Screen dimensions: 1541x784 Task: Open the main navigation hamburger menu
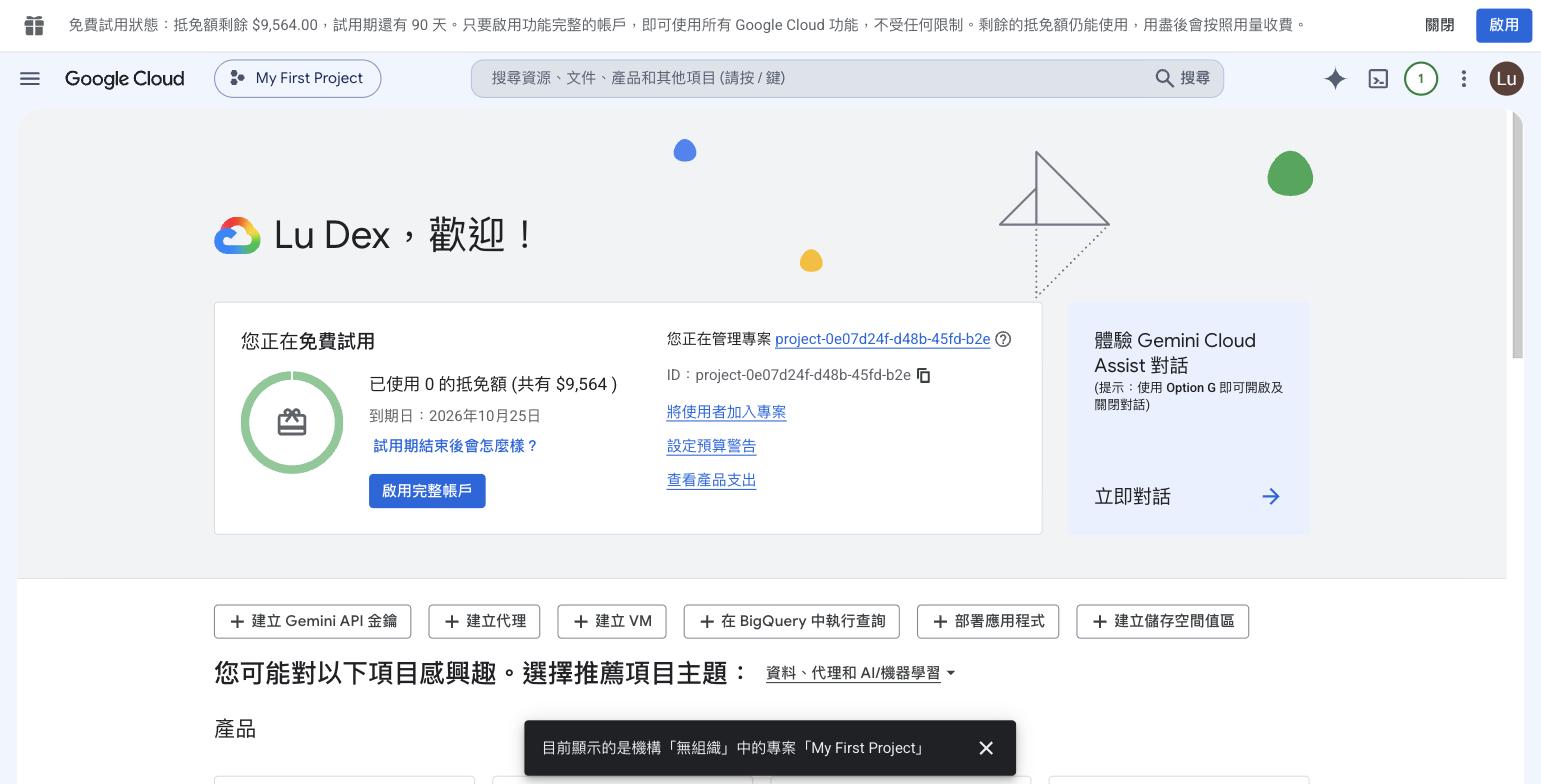click(30, 78)
